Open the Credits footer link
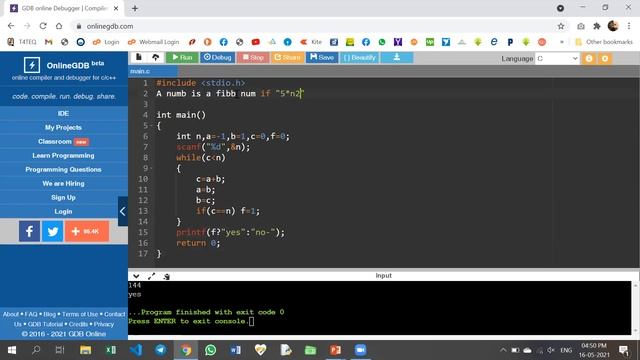The image size is (640, 360). pos(78,324)
